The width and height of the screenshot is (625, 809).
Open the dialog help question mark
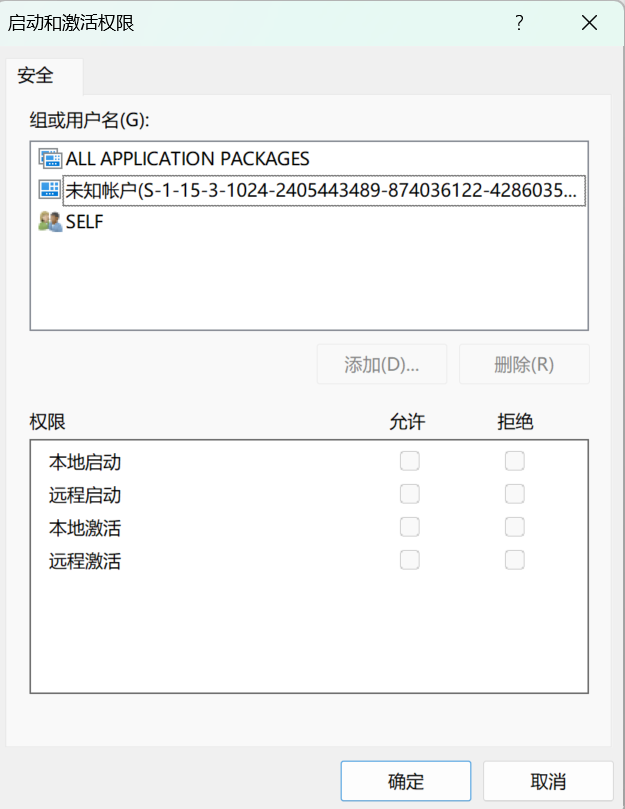519,22
